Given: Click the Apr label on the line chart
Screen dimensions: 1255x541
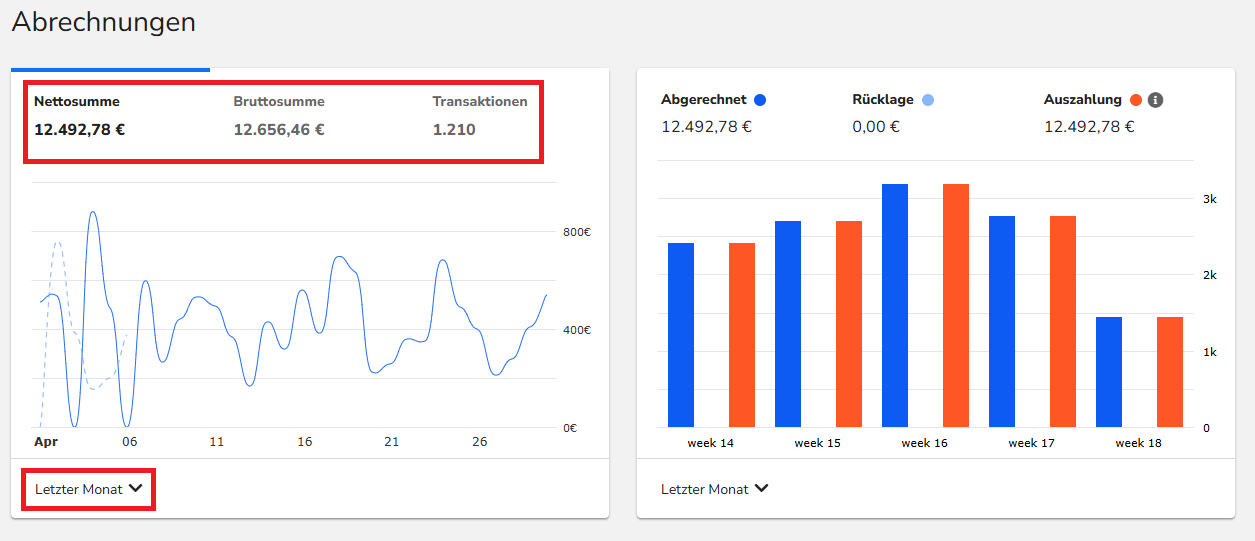Looking at the screenshot, I should click(45, 442).
